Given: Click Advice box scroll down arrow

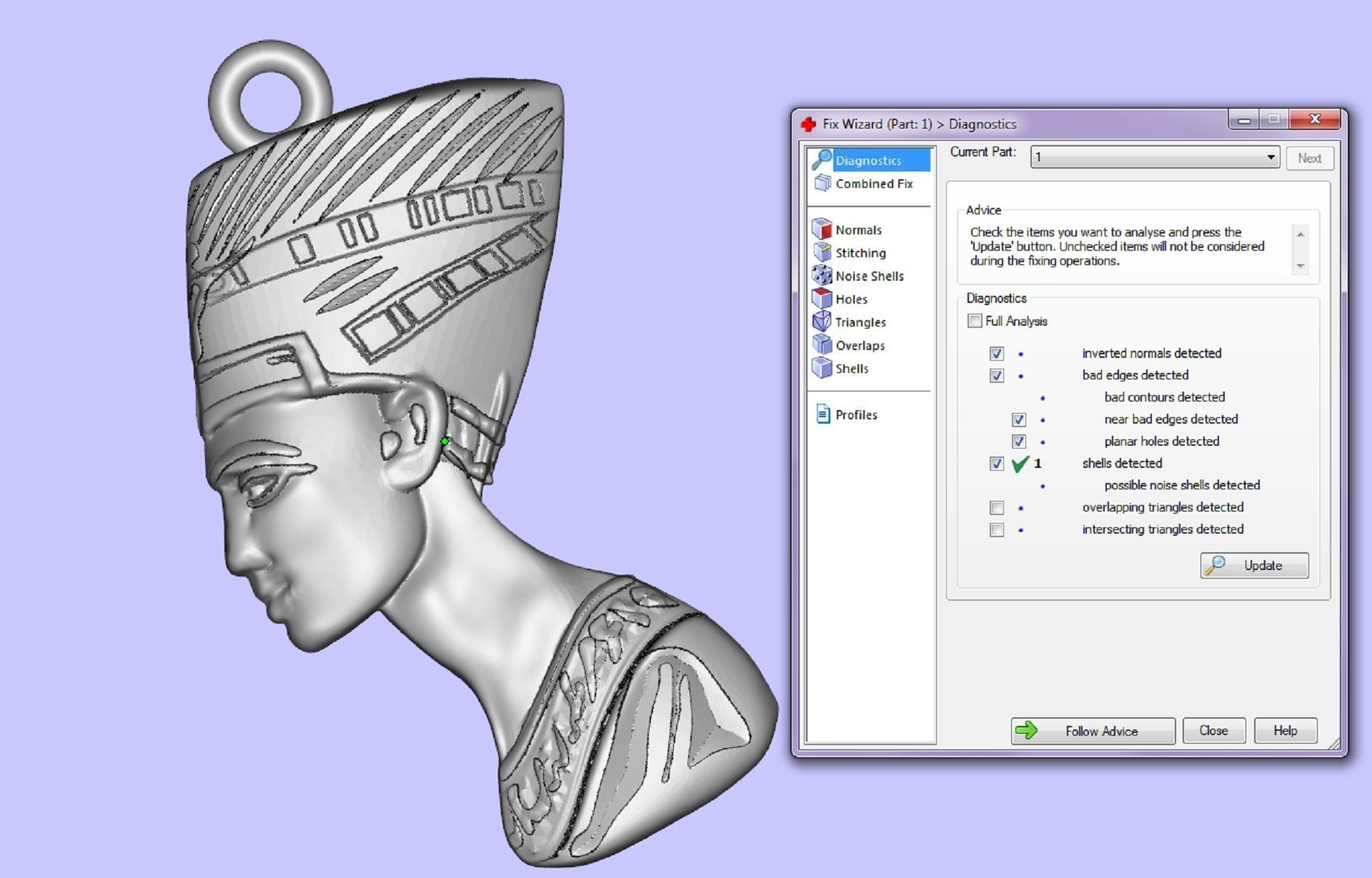Looking at the screenshot, I should (1301, 266).
